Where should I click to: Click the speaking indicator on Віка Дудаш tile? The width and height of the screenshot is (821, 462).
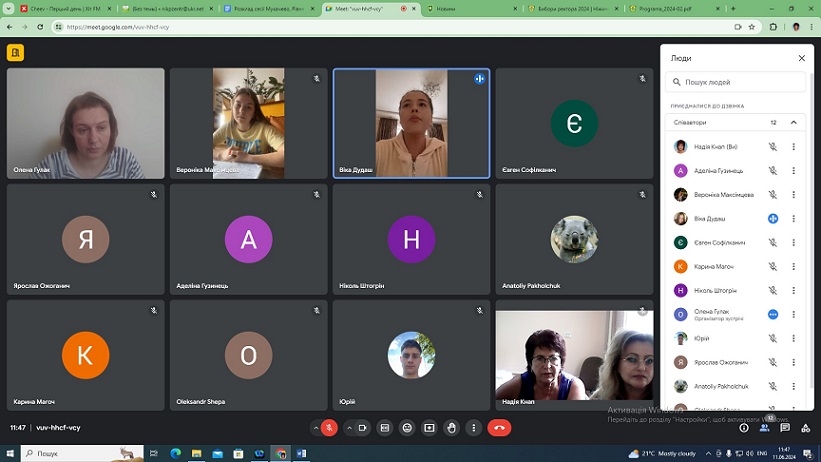[x=479, y=79]
